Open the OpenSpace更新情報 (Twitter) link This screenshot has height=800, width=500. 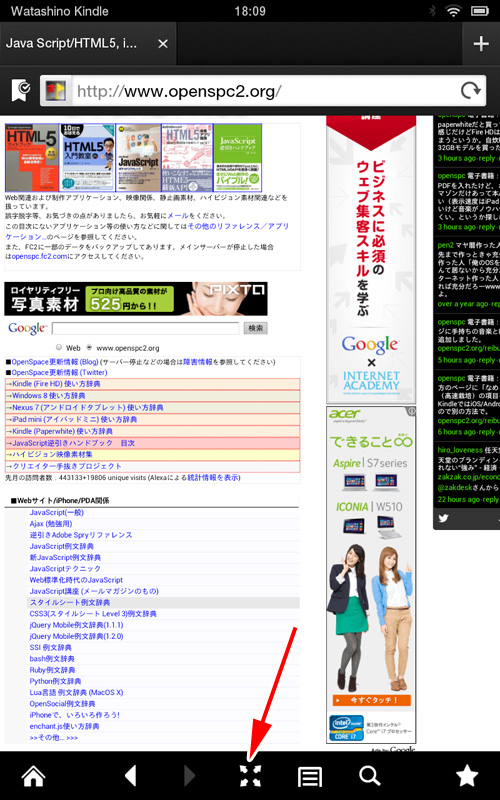pyautogui.click(x=59, y=372)
